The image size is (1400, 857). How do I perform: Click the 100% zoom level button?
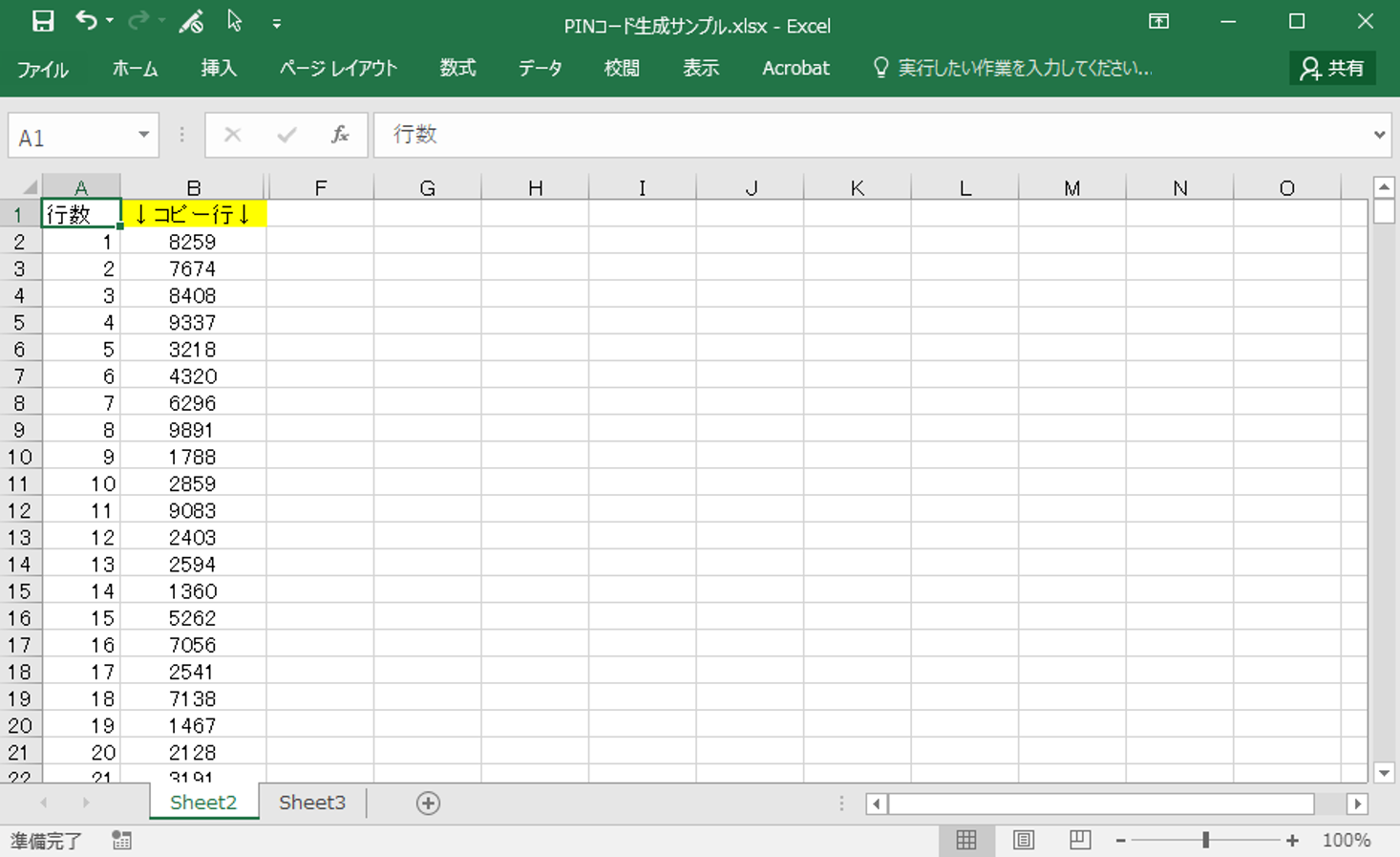pos(1346,841)
